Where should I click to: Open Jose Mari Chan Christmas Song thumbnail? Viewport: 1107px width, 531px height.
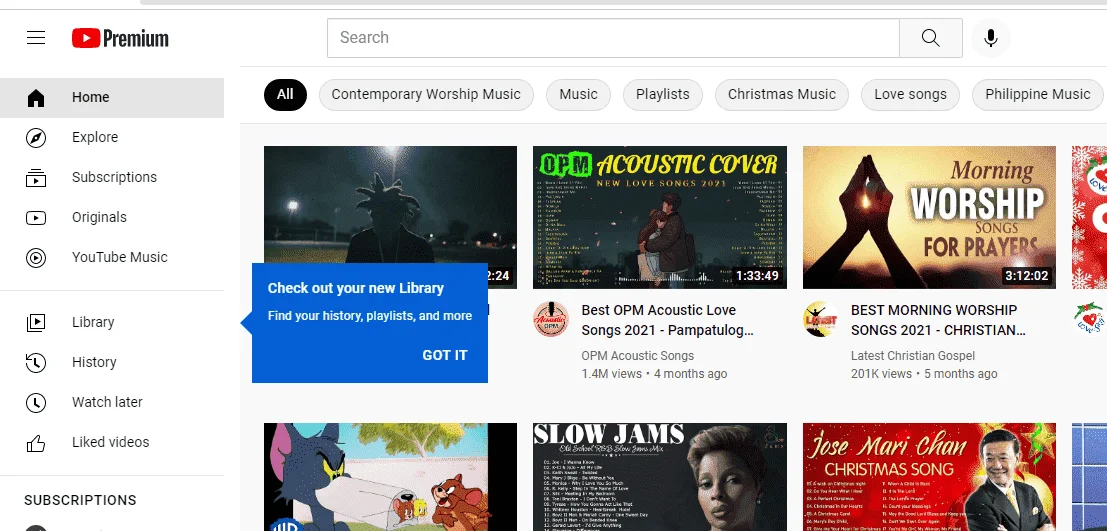(x=929, y=477)
